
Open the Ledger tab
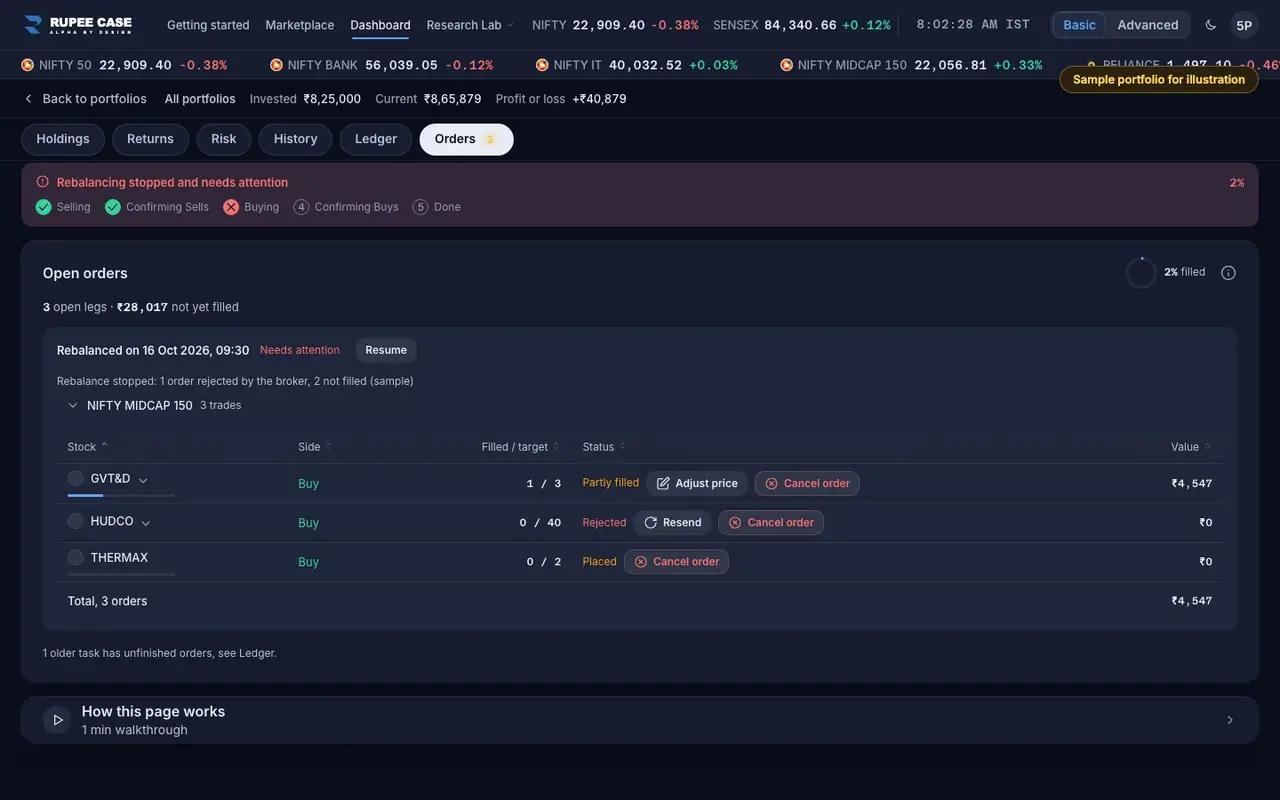click(x=376, y=139)
